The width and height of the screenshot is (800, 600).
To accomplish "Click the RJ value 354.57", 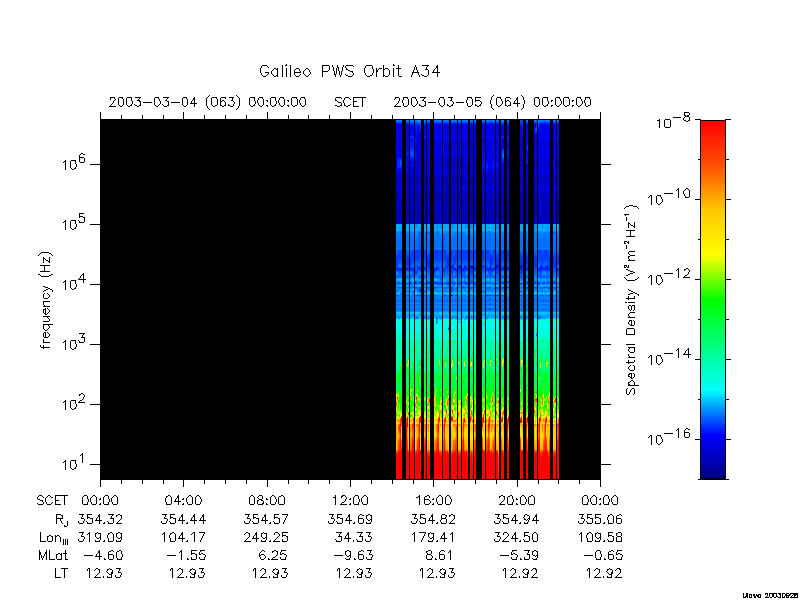I will 267,519.
